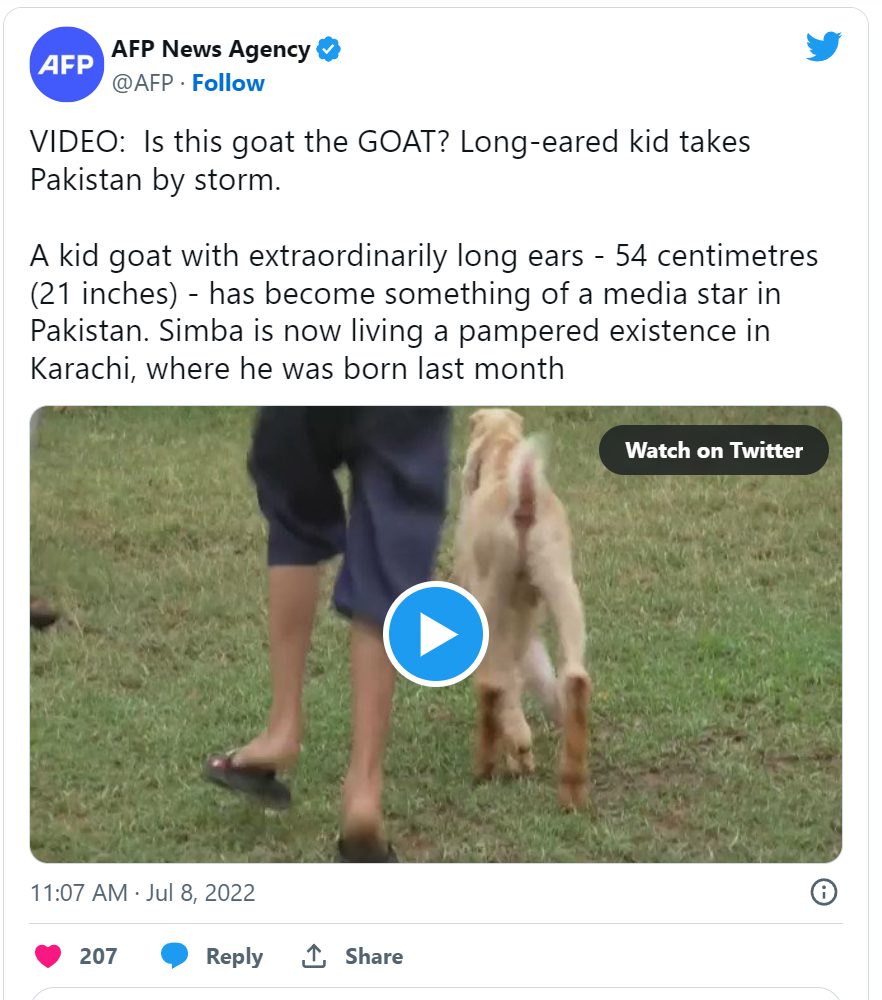This screenshot has height=1000, width=882.
Task: Click the 207 likes count
Action: pos(98,956)
